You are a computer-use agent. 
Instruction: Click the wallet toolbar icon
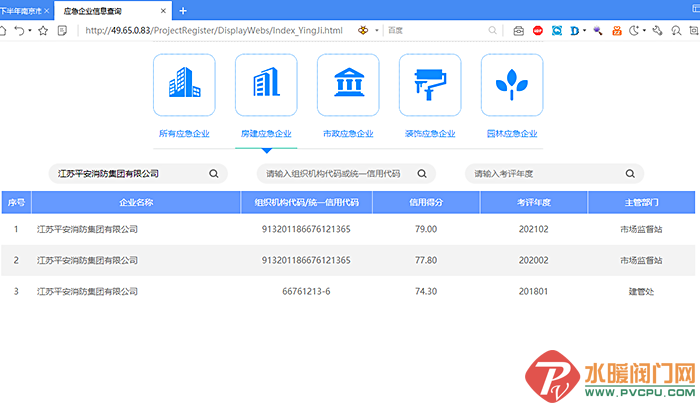point(518,30)
